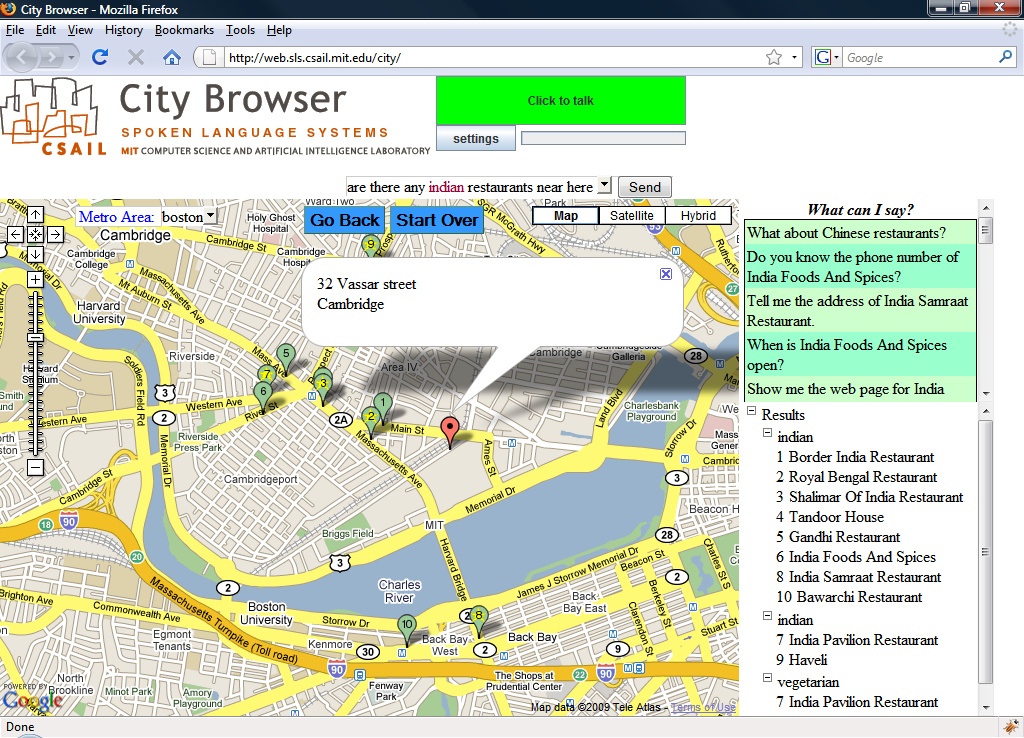Open the Bookmarks menu
Image resolution: width=1024 pixels, height=738 pixels.
(184, 30)
